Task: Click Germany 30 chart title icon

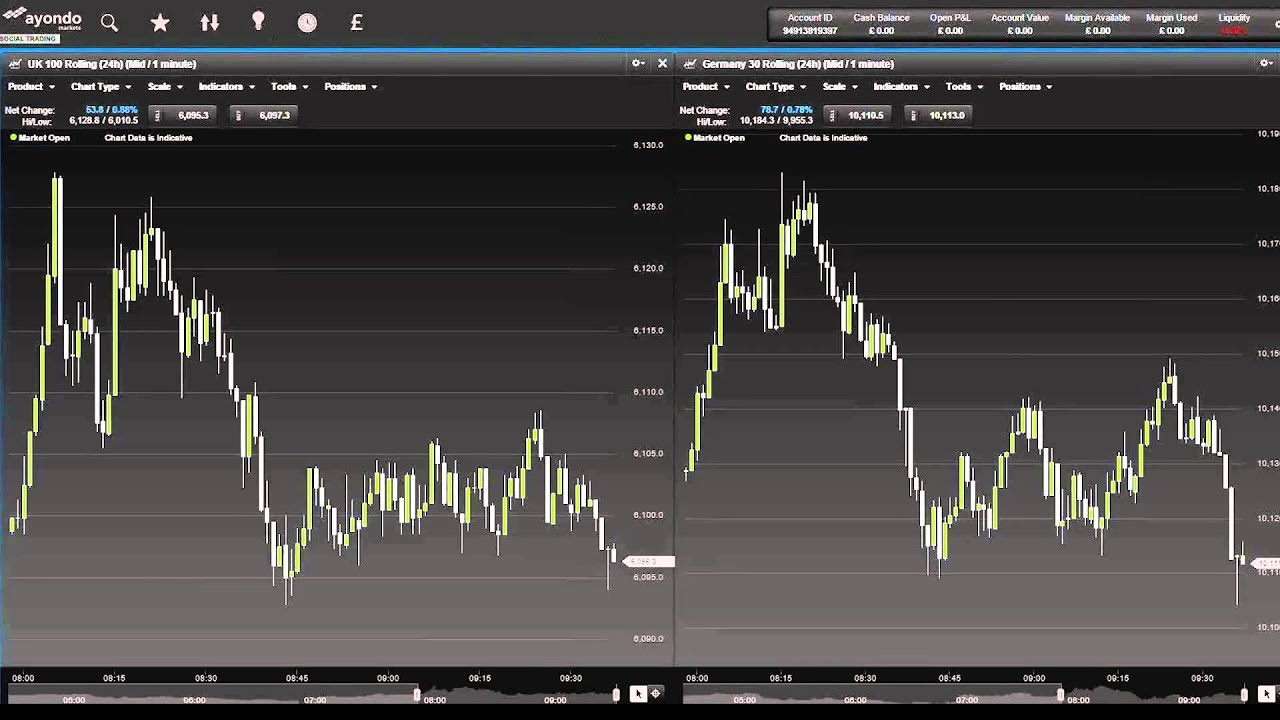Action: click(x=690, y=64)
